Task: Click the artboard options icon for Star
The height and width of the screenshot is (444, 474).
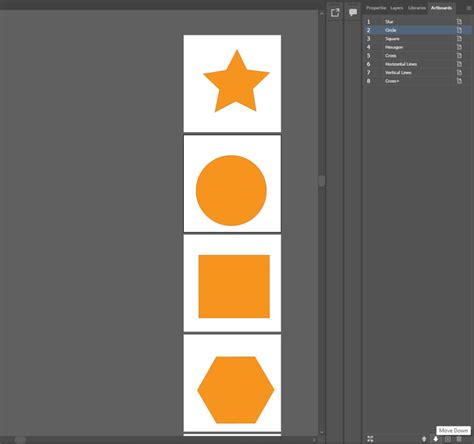Action: pyautogui.click(x=459, y=22)
